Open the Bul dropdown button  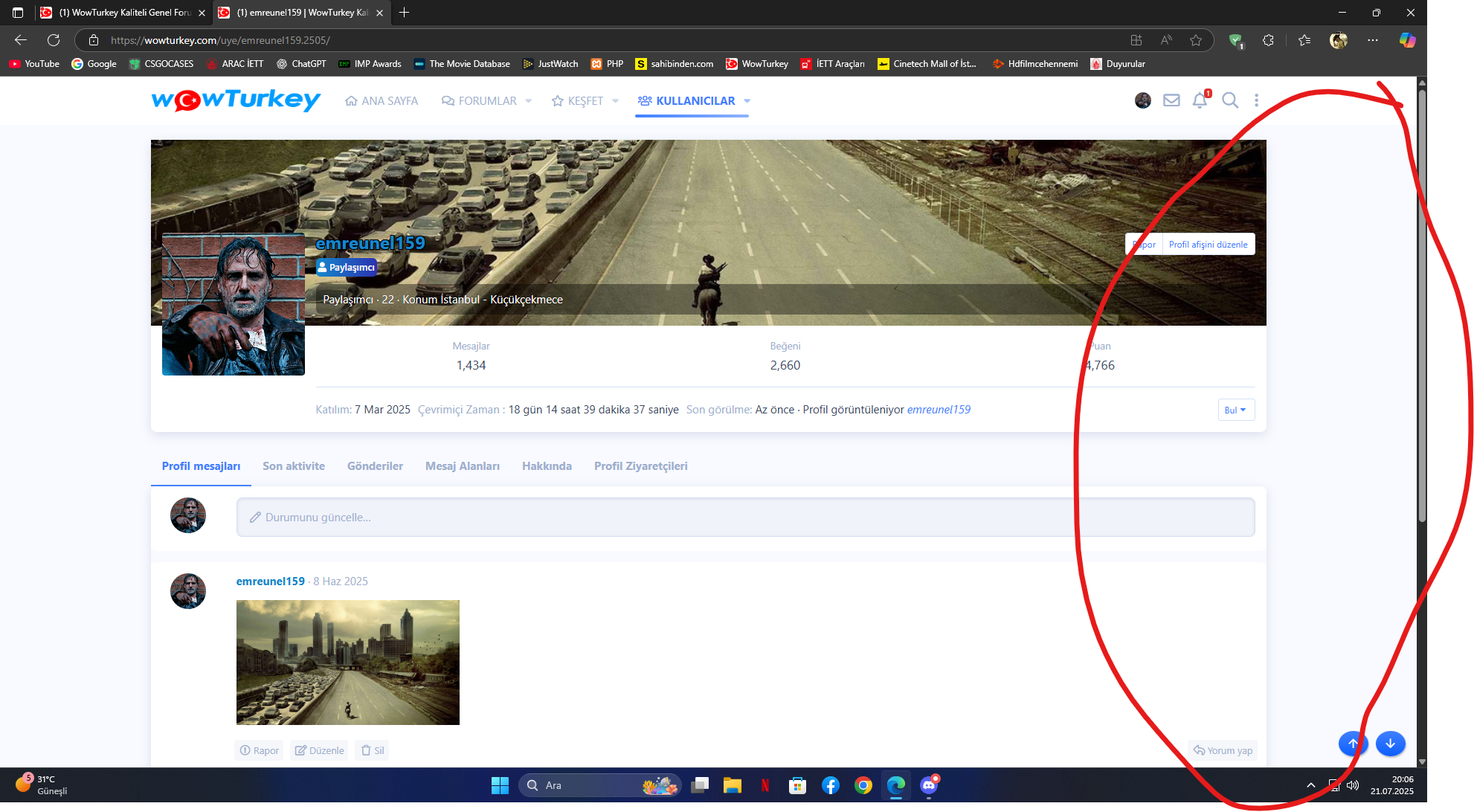(x=1235, y=410)
